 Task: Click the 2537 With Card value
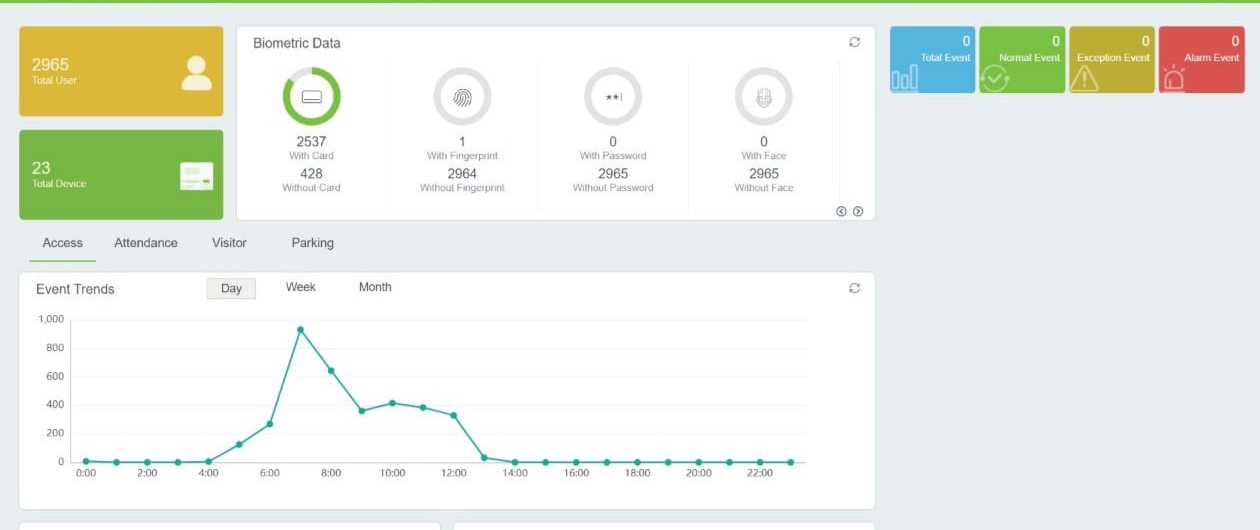311,142
